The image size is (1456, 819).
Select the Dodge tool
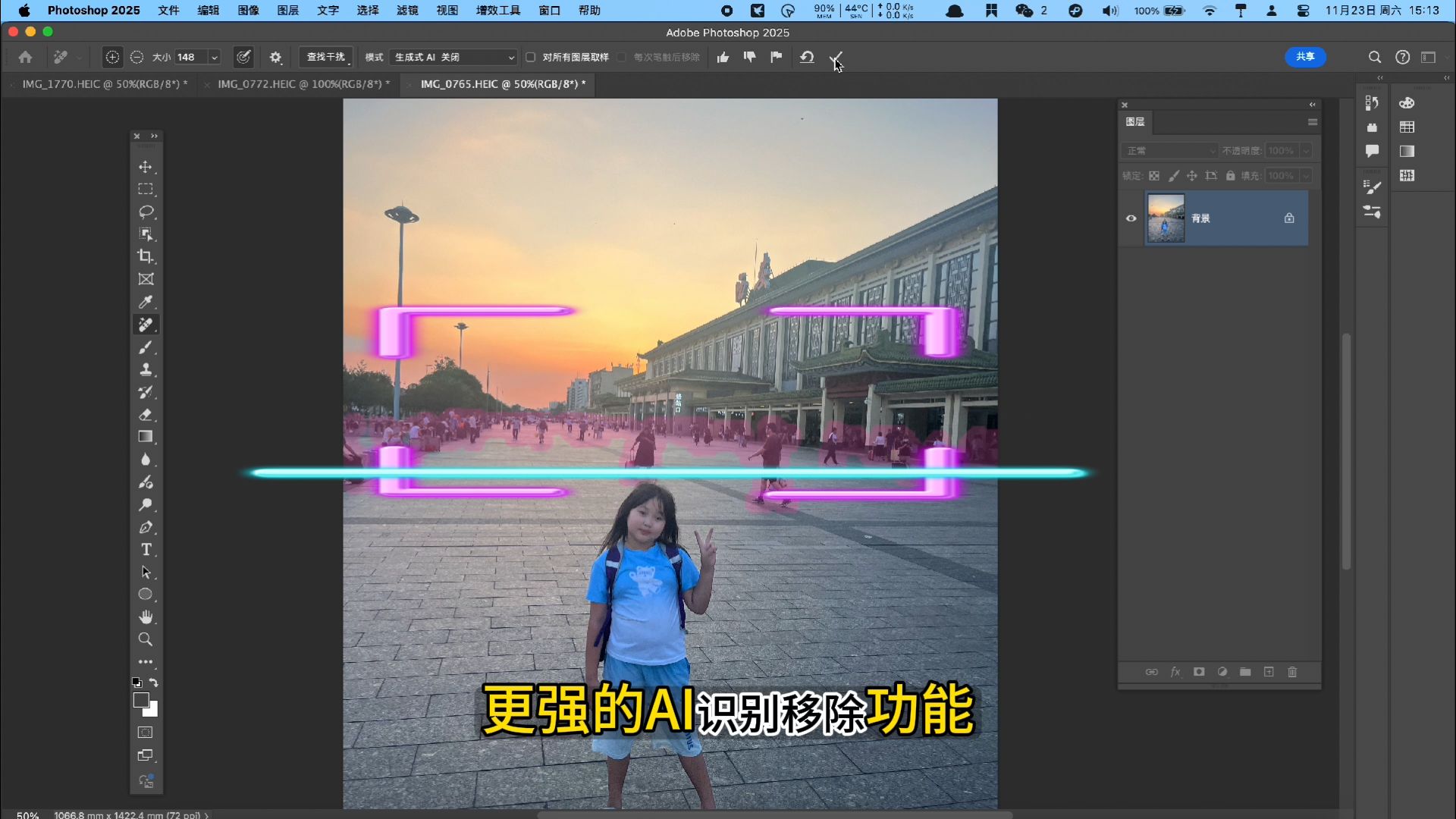[145, 505]
